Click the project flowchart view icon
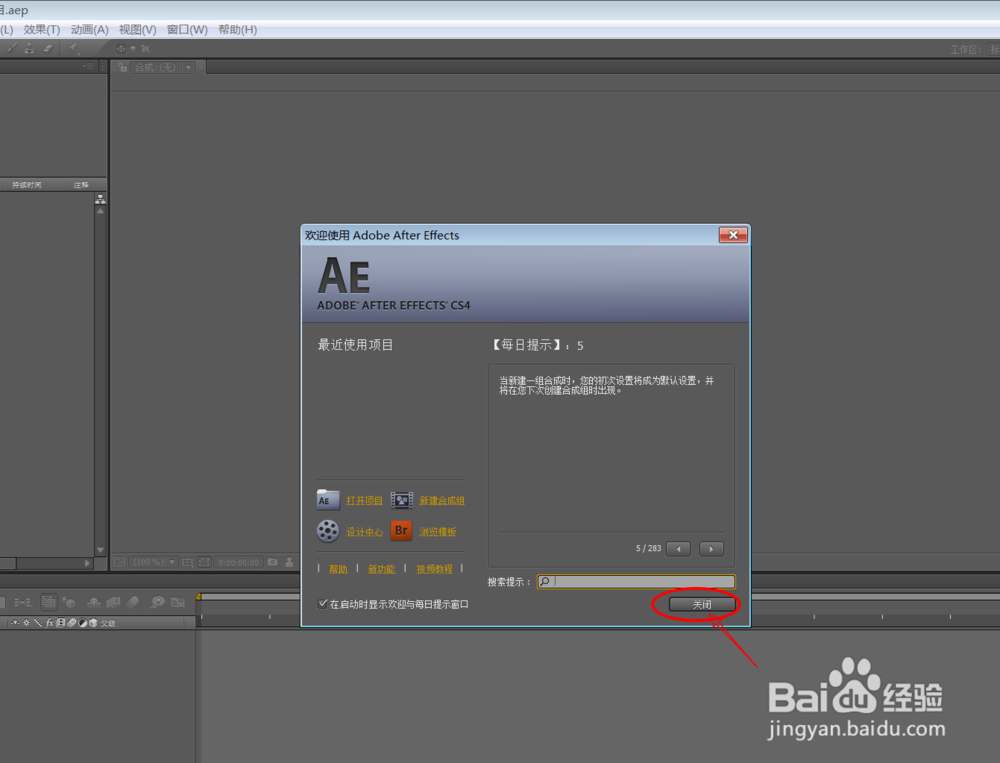This screenshot has height=763, width=1000. pos(100,200)
